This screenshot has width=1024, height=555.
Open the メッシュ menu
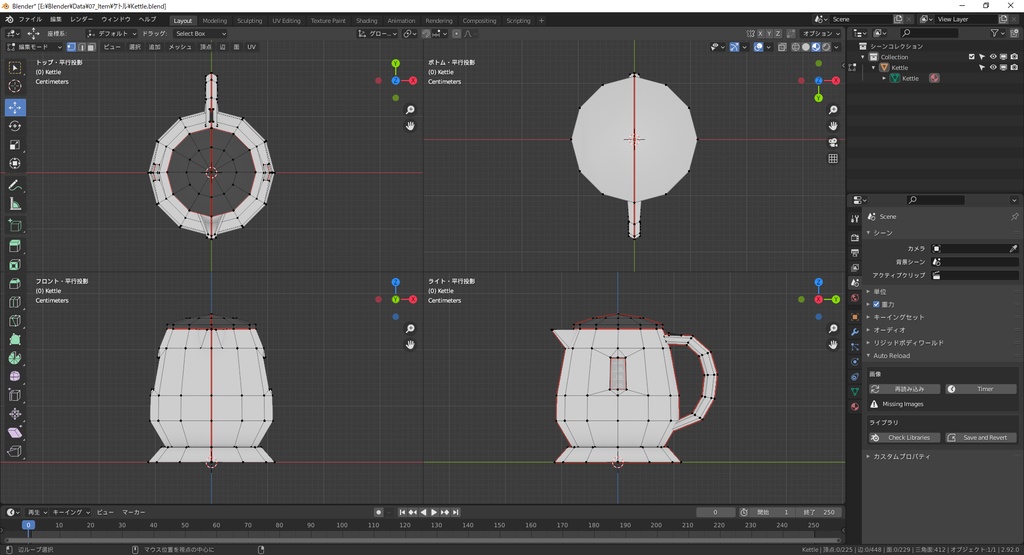point(180,47)
